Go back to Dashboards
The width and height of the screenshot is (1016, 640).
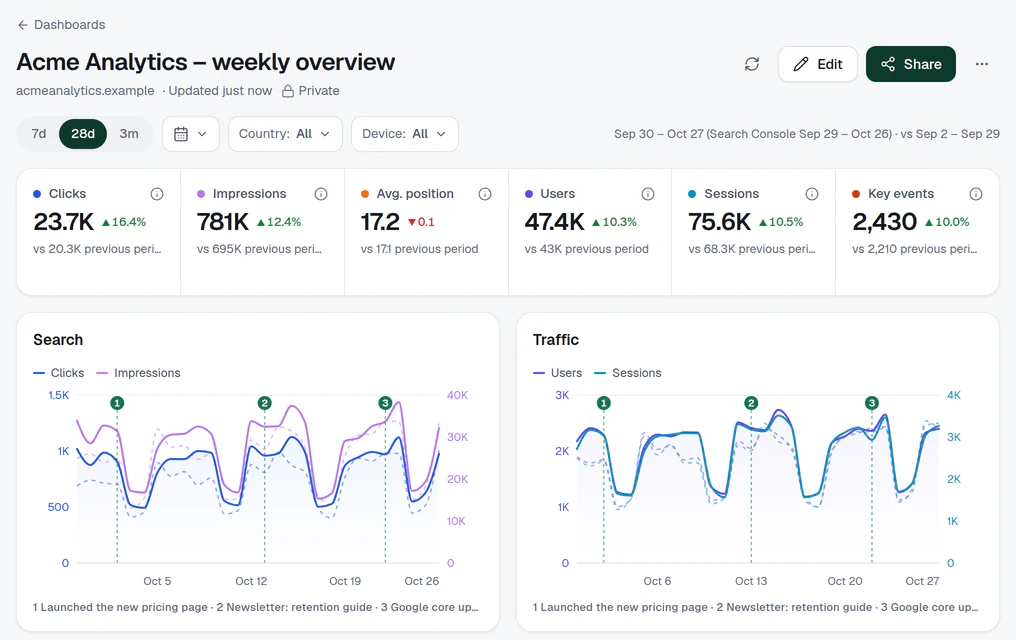click(x=61, y=25)
